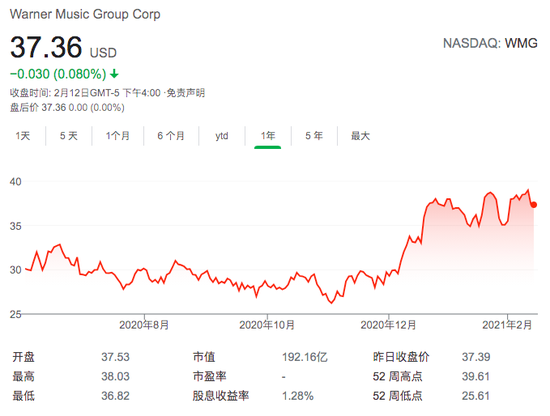Image resolution: width=550 pixels, height=416 pixels.
Task: Click the 40 y-axis label
Action: (x=15, y=182)
